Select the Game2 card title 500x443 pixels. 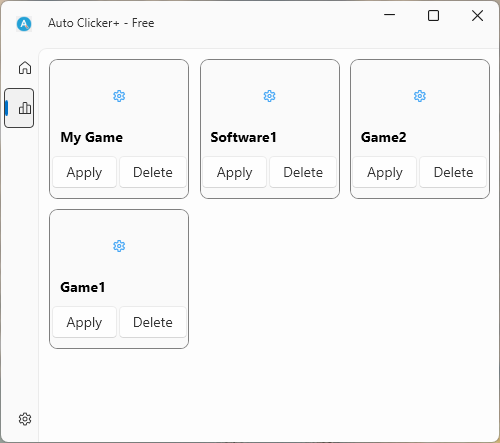point(383,137)
